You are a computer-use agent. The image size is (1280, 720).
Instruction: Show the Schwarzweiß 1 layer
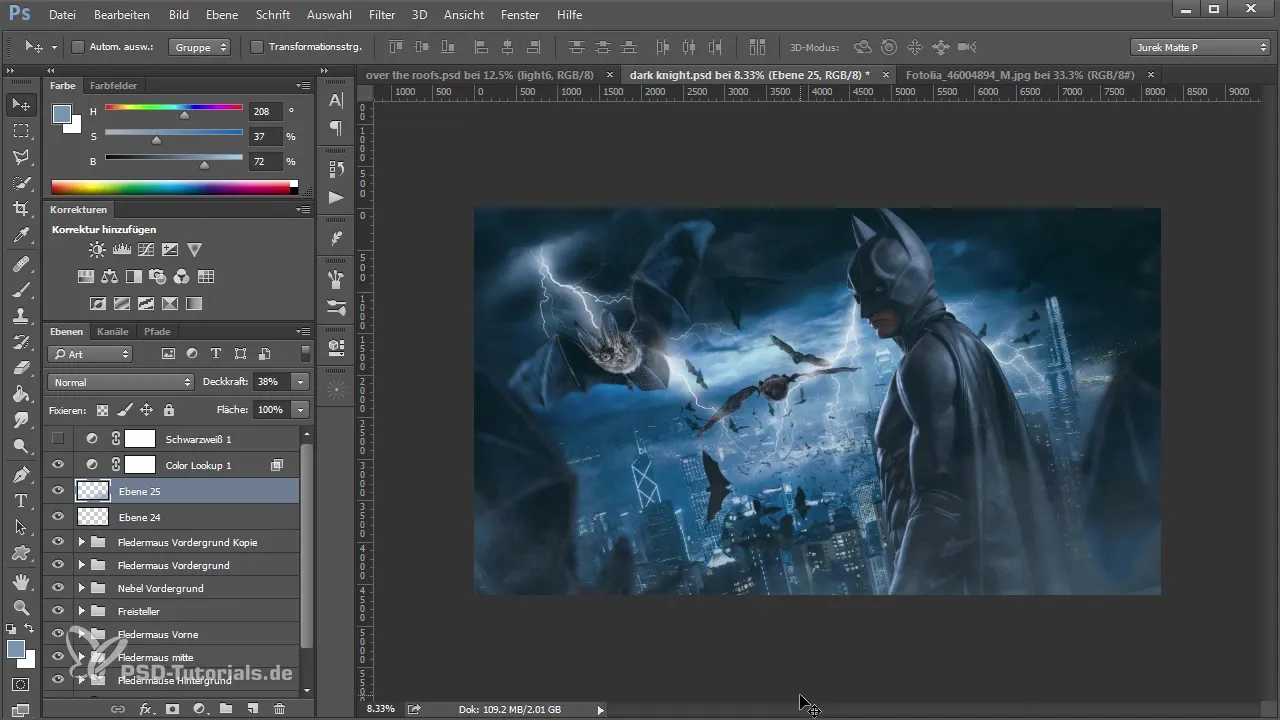58,438
